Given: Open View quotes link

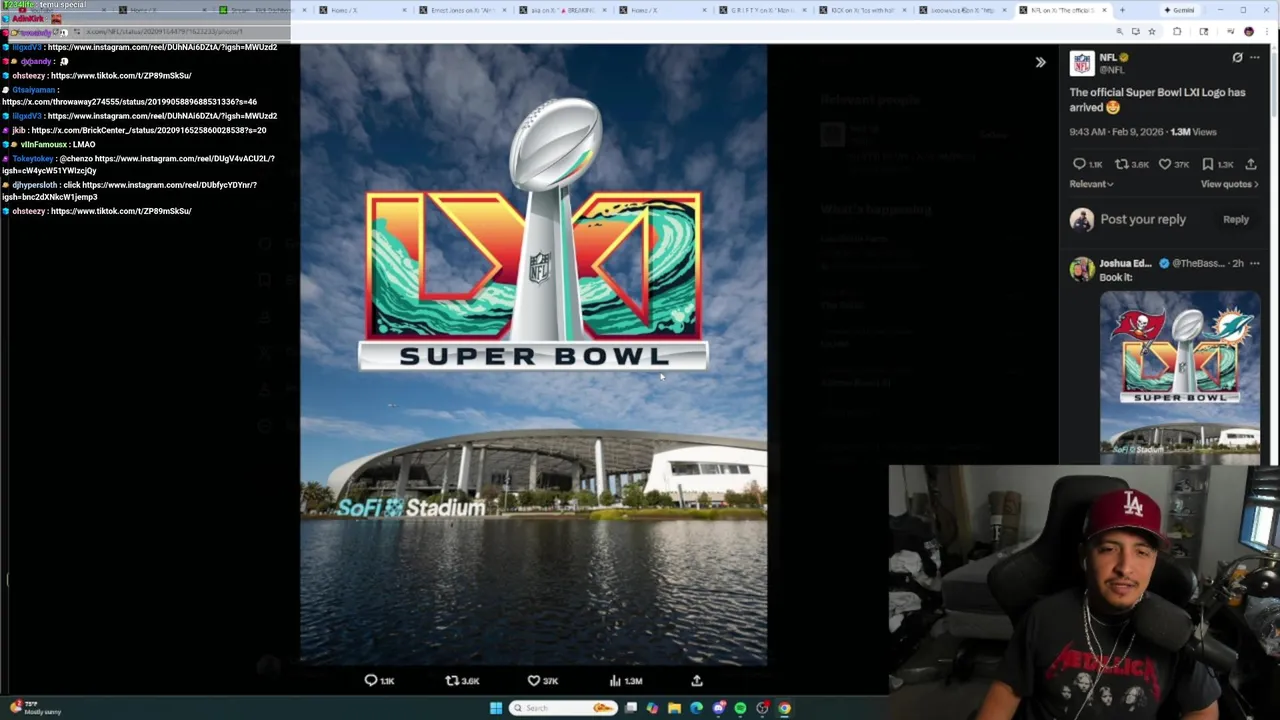Looking at the screenshot, I should pyautogui.click(x=1229, y=184).
